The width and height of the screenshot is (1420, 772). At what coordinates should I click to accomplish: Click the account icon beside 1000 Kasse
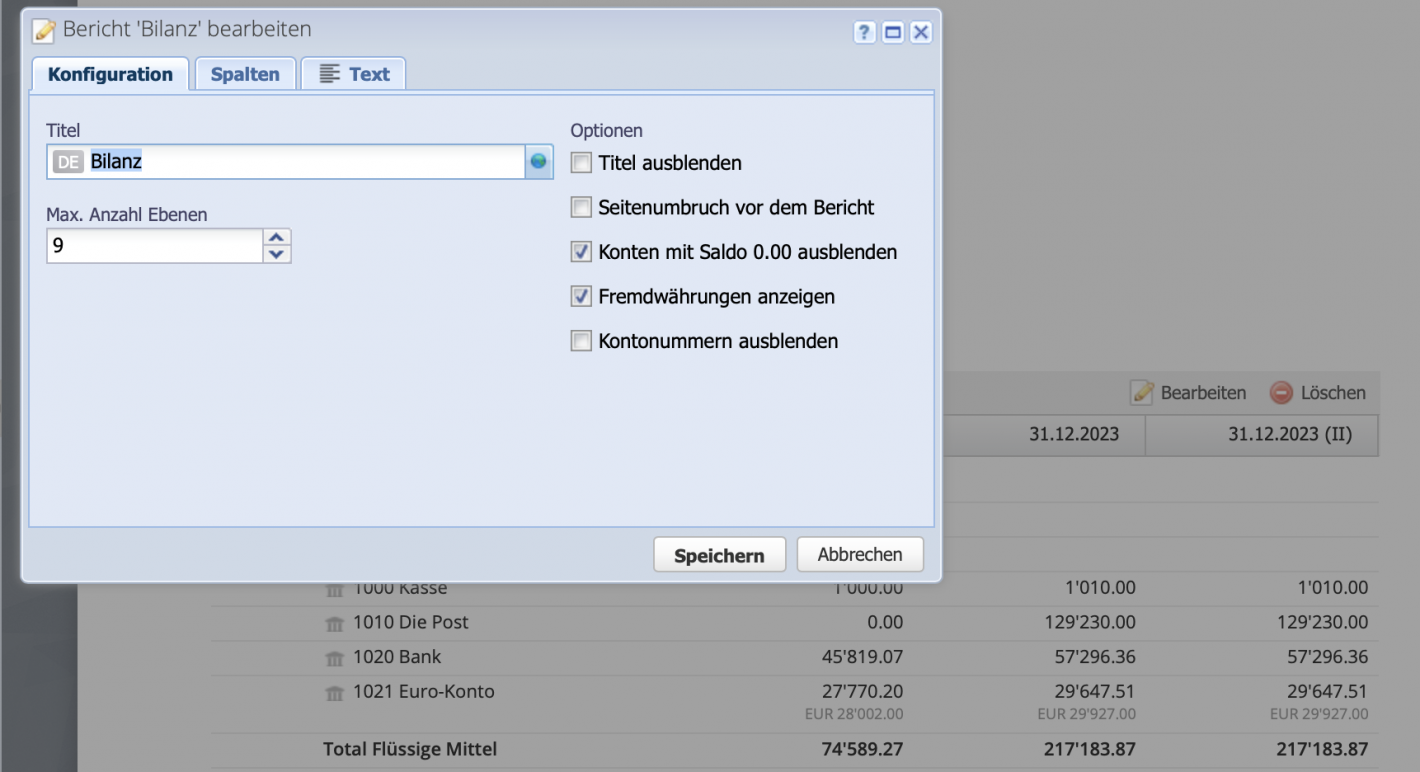pos(334,588)
